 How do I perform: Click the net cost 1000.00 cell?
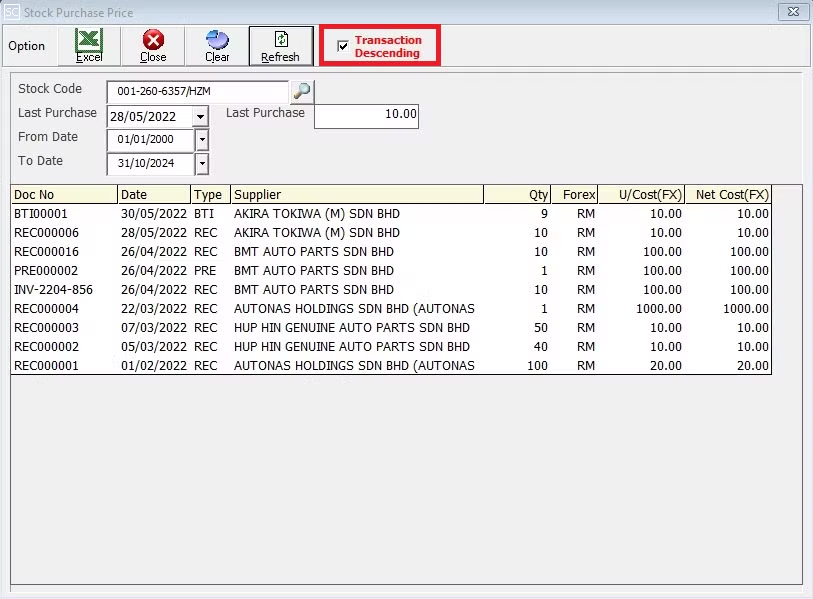pos(746,309)
